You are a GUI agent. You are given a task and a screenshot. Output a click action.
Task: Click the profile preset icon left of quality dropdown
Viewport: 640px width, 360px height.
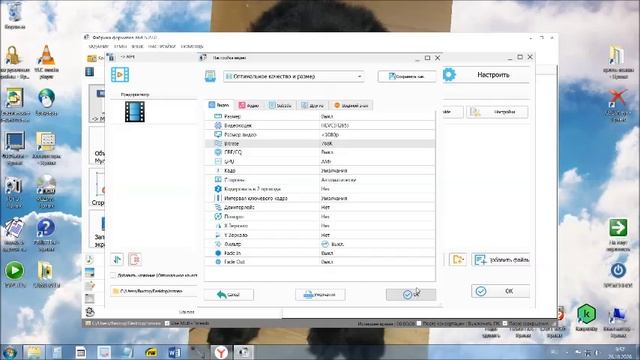tap(210, 76)
